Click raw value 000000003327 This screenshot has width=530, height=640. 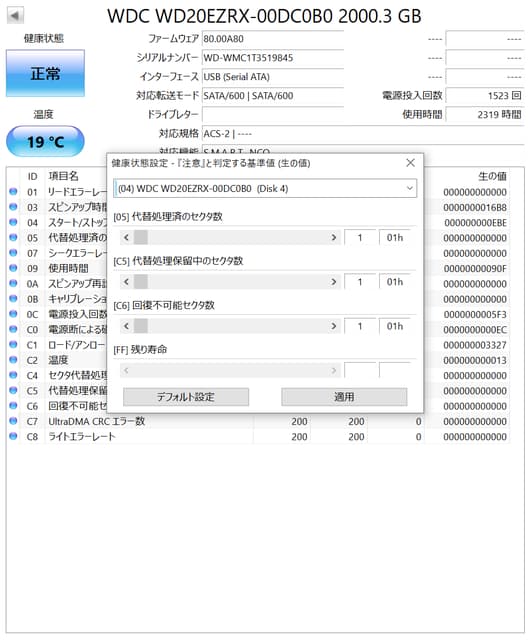[475, 345]
